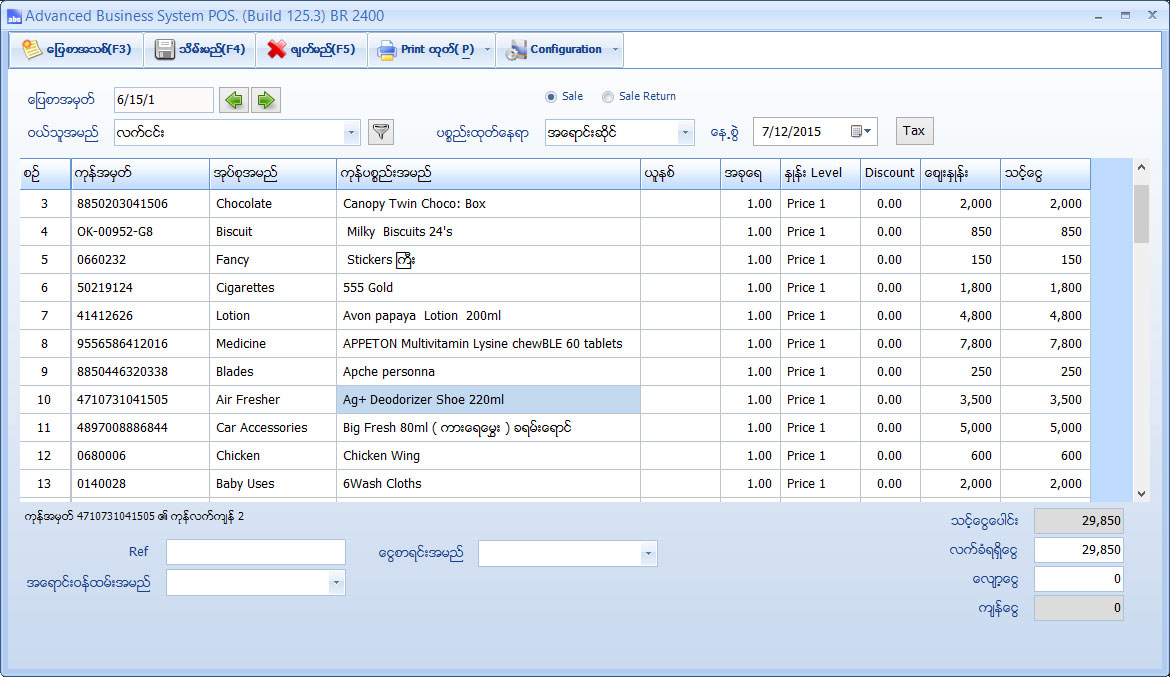1170x677 pixels.
Task: Click Price 1 level in Chocolate row
Action: 821,204
